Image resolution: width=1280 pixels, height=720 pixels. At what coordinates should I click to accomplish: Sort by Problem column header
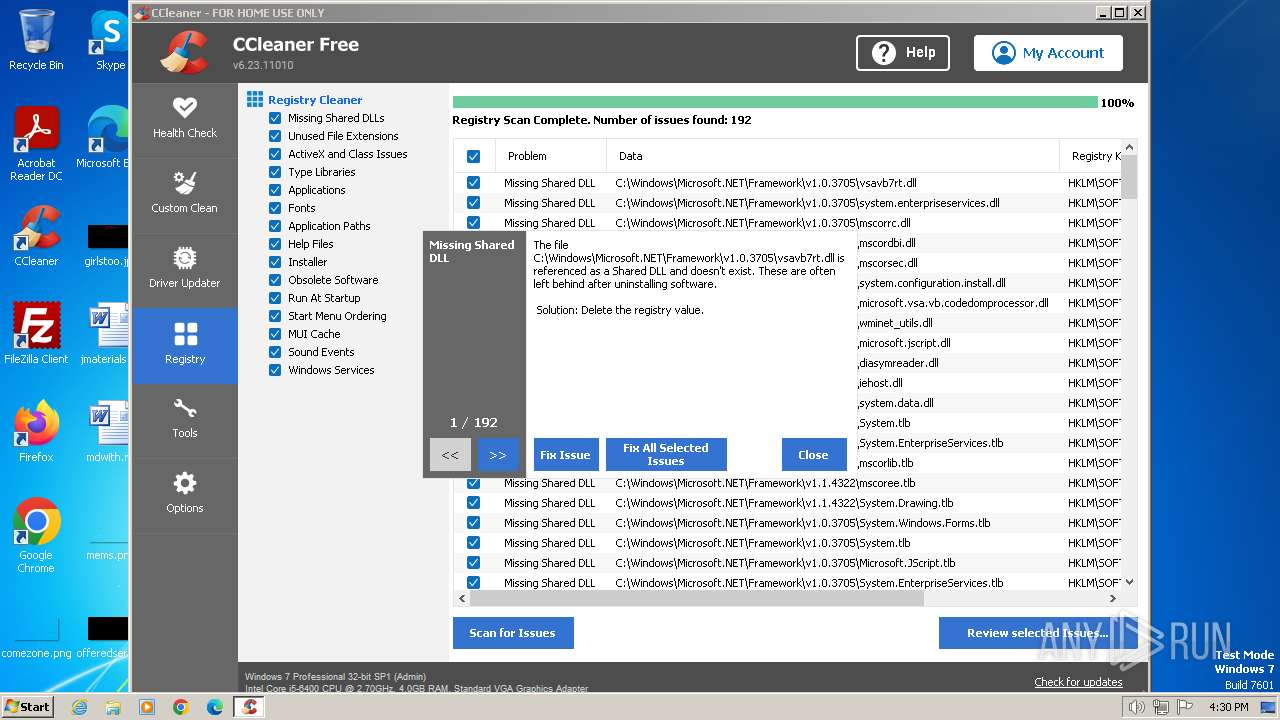[x=551, y=156]
